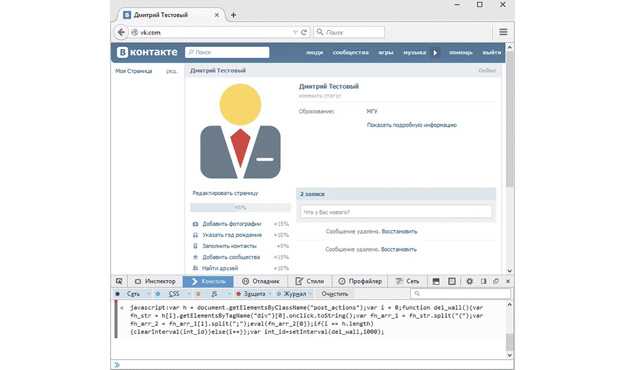Open a new tab with the plus icon

[x=233, y=15]
